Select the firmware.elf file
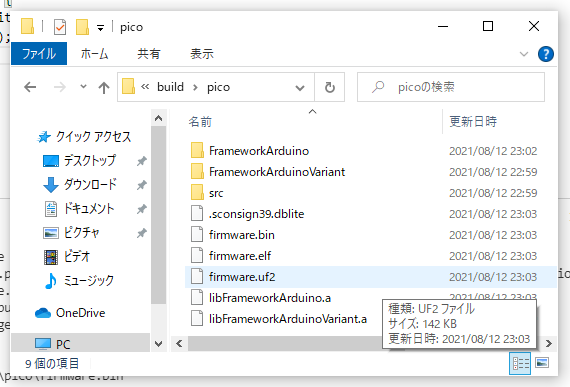This screenshot has width=570, height=387. pyautogui.click(x=240, y=256)
